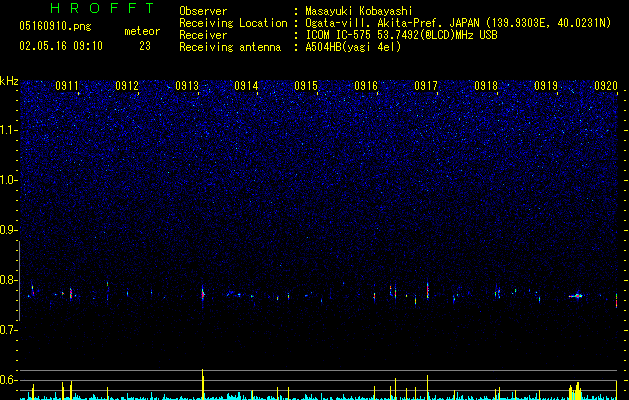
Task: Click the 0.8 kHz axis label
Action: pyautogui.click(x=8, y=280)
